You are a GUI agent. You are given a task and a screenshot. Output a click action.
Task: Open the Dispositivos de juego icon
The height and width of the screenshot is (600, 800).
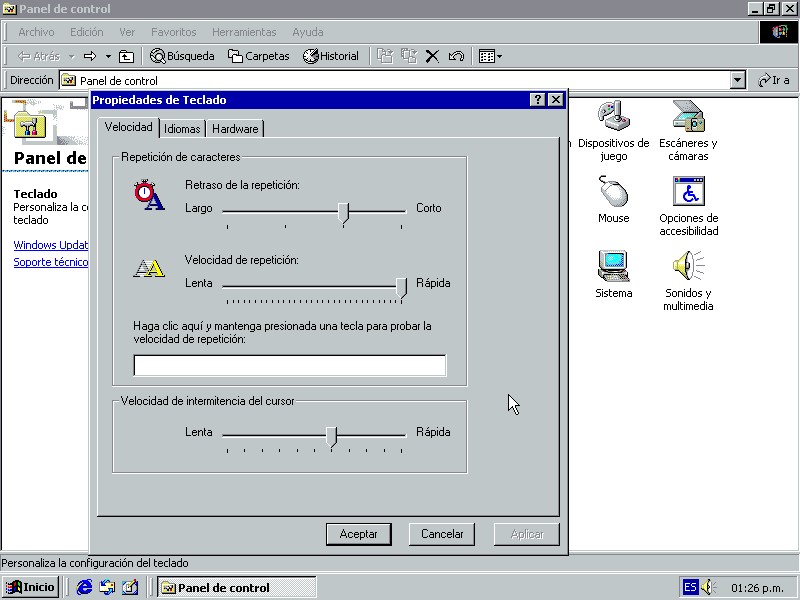(613, 131)
